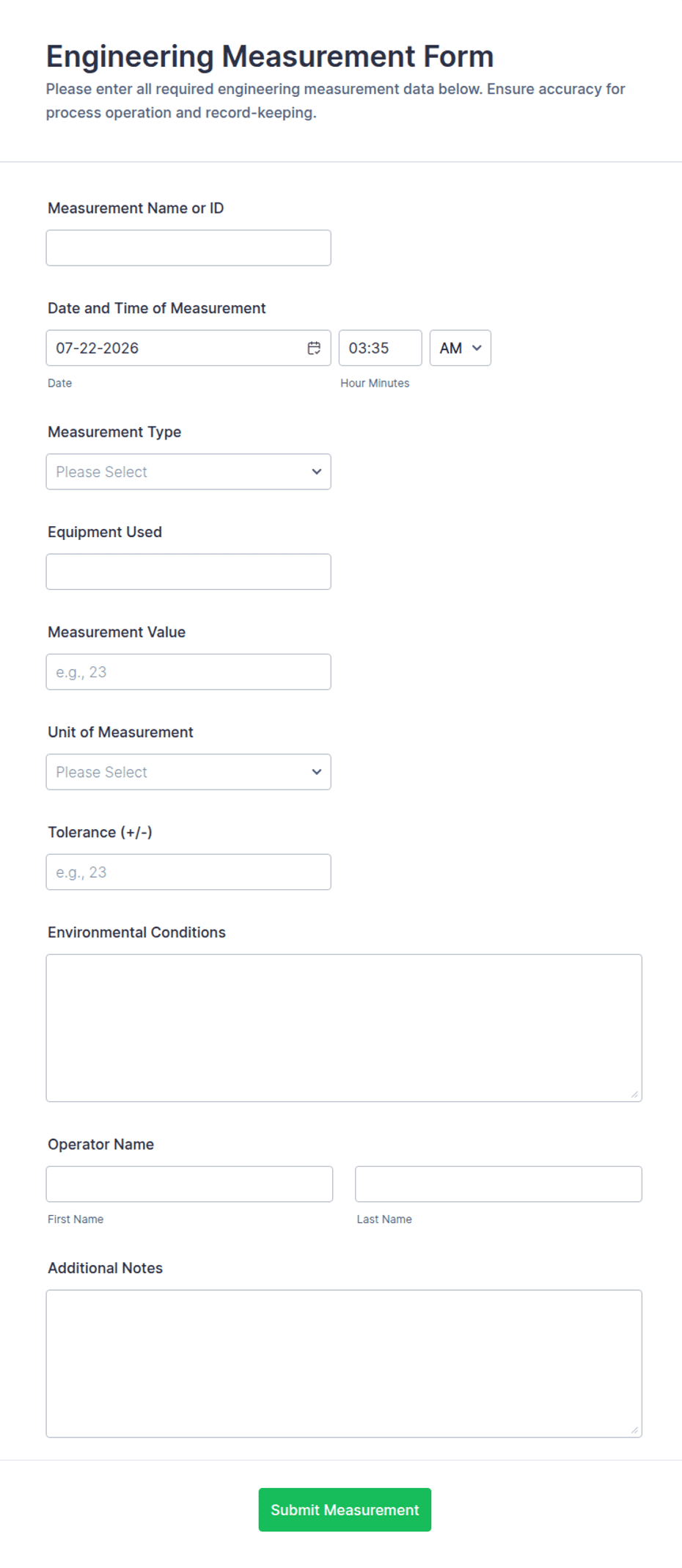Image resolution: width=682 pixels, height=1568 pixels.
Task: Click the Tolerance (+/-) field
Action: 188,872
